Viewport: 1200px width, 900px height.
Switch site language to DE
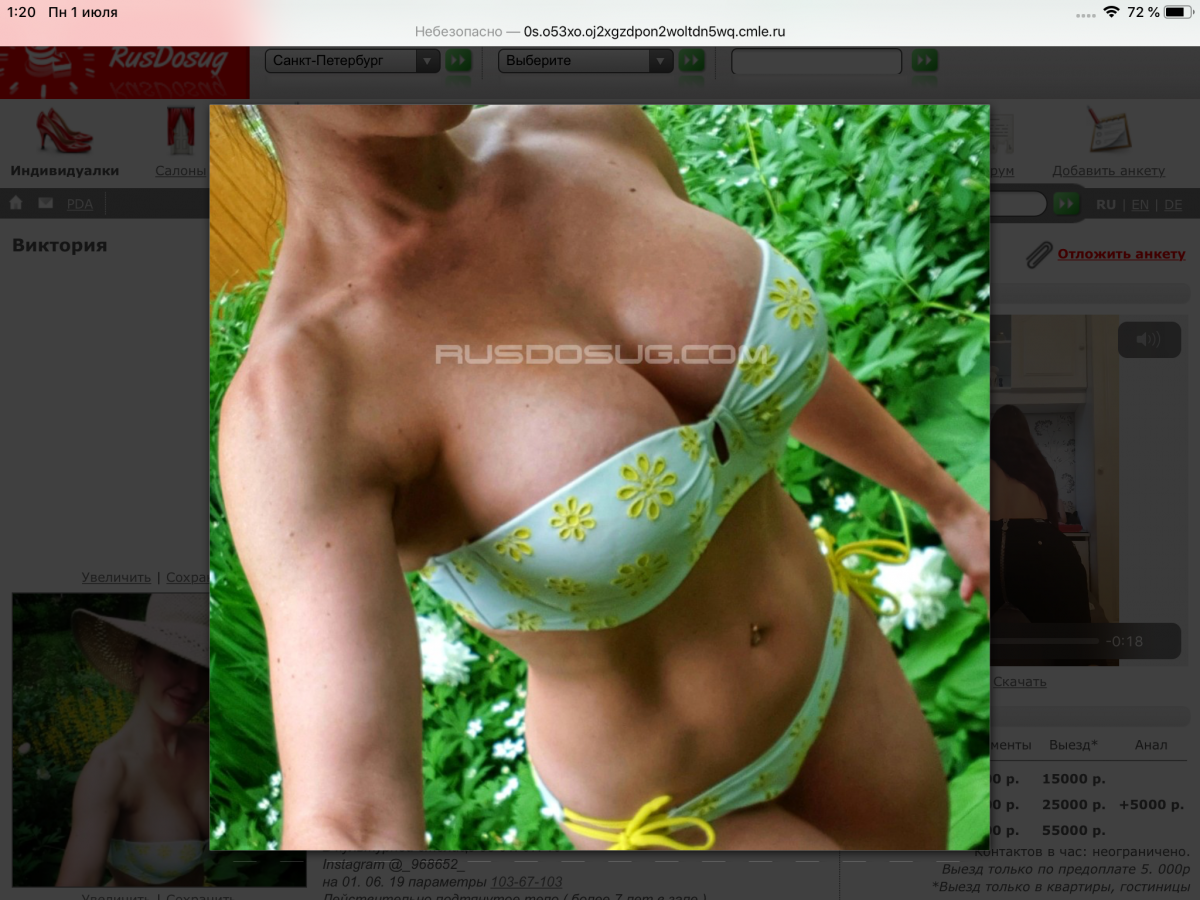click(1173, 204)
